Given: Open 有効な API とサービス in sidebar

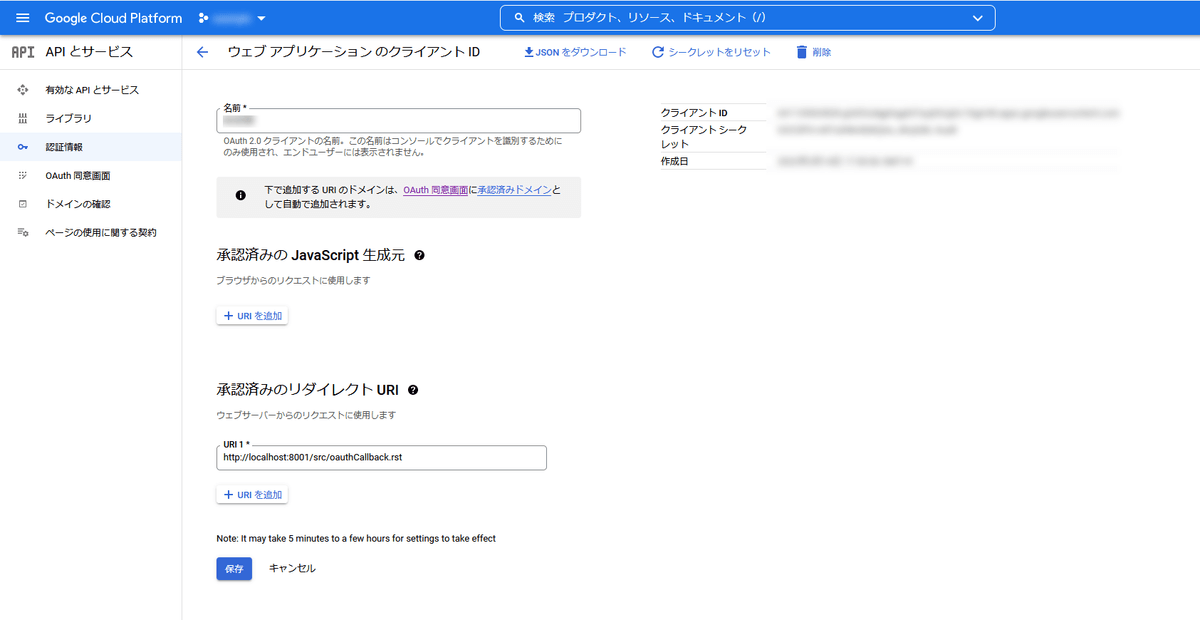Looking at the screenshot, I should click(x=91, y=90).
